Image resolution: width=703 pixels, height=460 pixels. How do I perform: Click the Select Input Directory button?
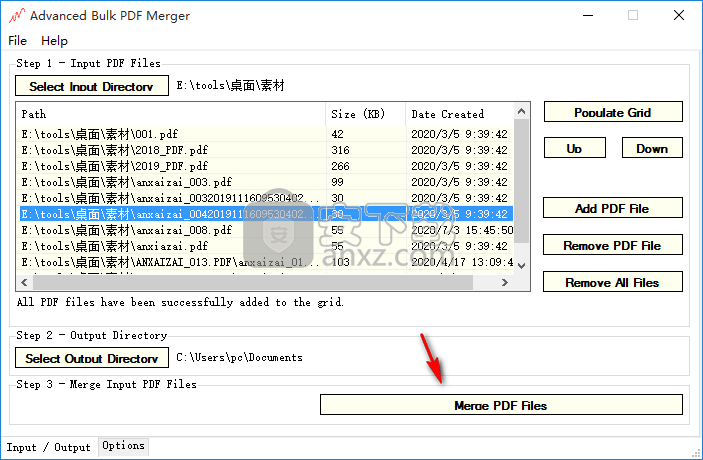(x=92, y=86)
